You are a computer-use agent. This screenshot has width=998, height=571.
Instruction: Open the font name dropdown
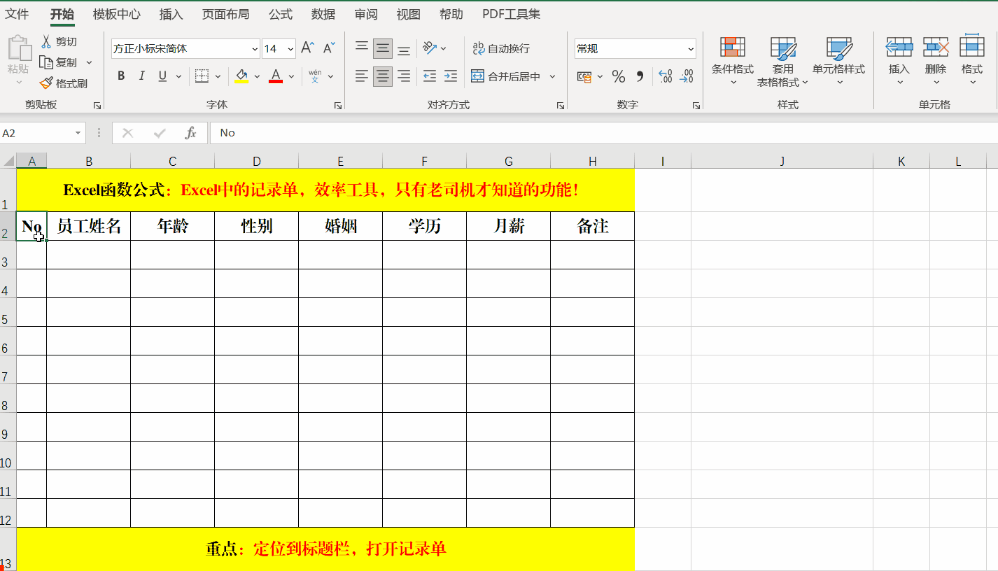255,48
